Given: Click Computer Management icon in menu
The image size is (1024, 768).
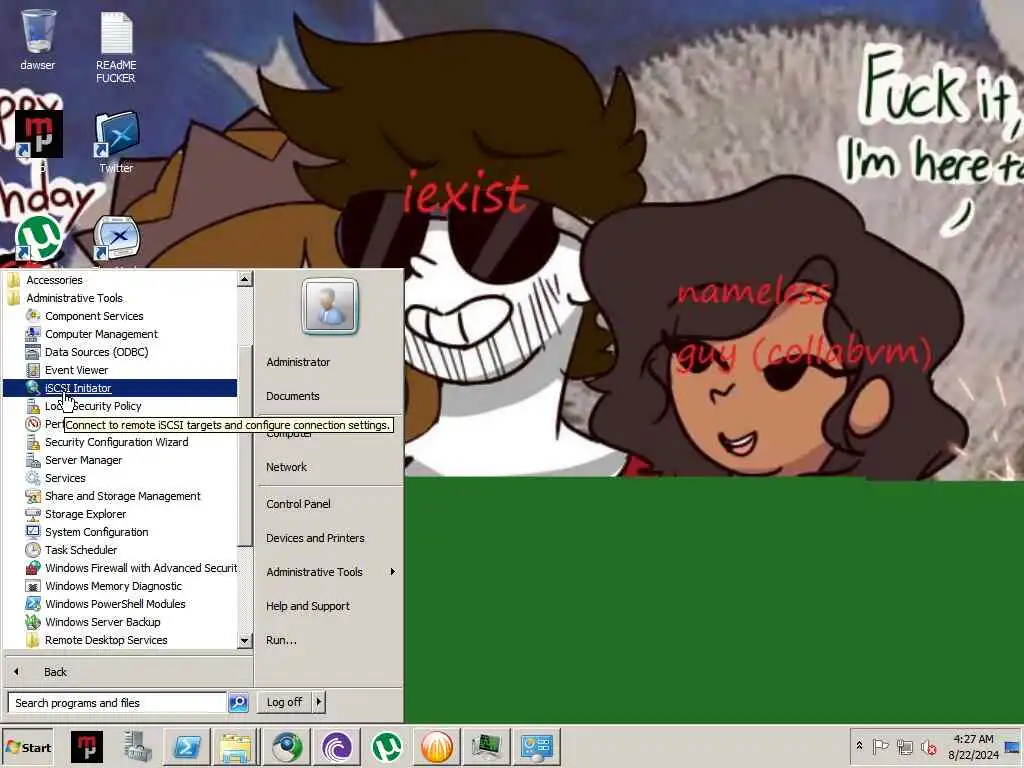Looking at the screenshot, I should tap(33, 334).
